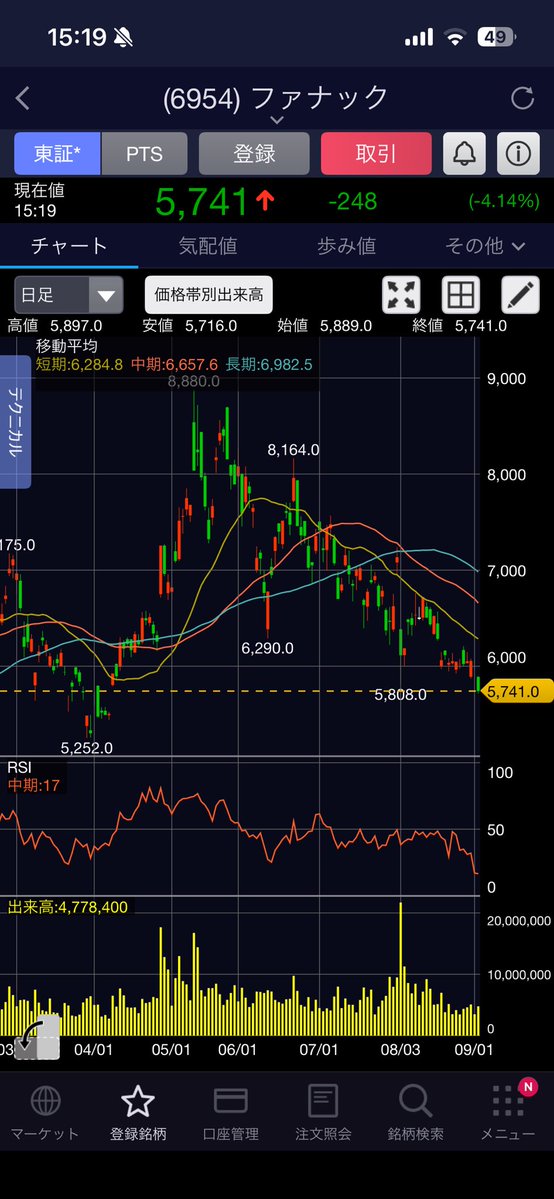The height and width of the screenshot is (1199, 554).
Task: Refresh the stock quote
Action: pyautogui.click(x=522, y=98)
